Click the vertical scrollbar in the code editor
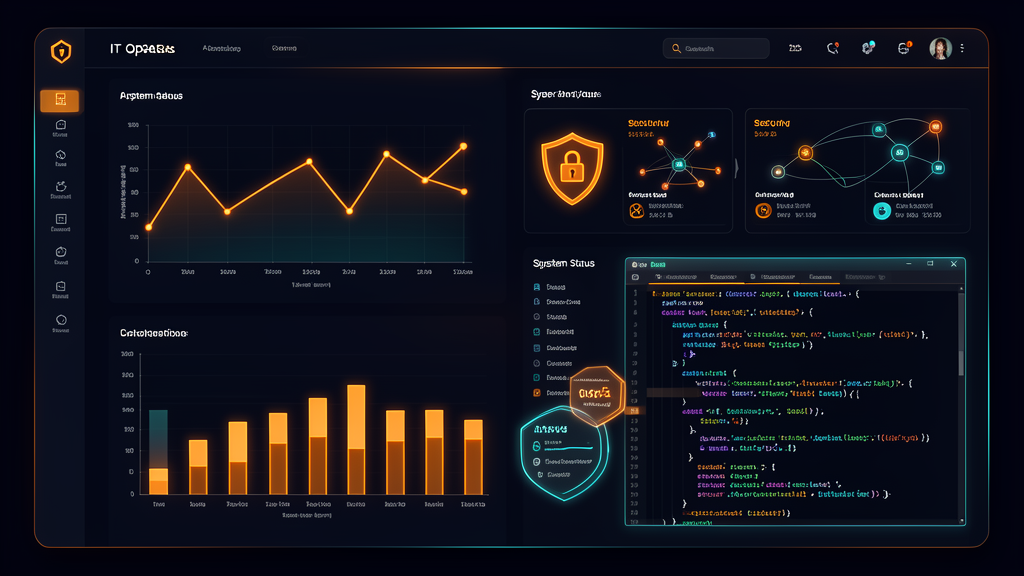The image size is (1024, 576). [x=961, y=362]
